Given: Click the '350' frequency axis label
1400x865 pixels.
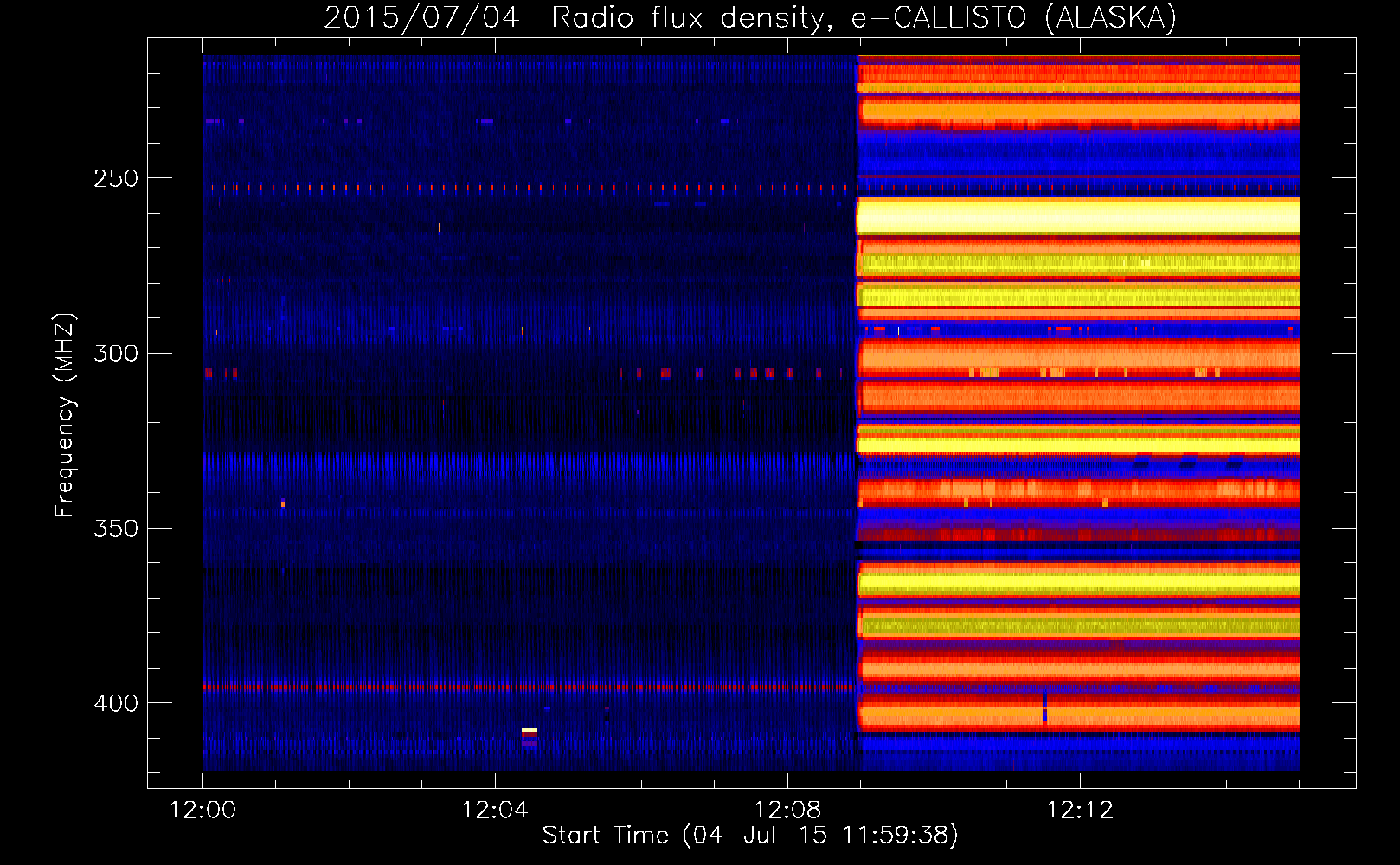Looking at the screenshot, I should [x=116, y=529].
